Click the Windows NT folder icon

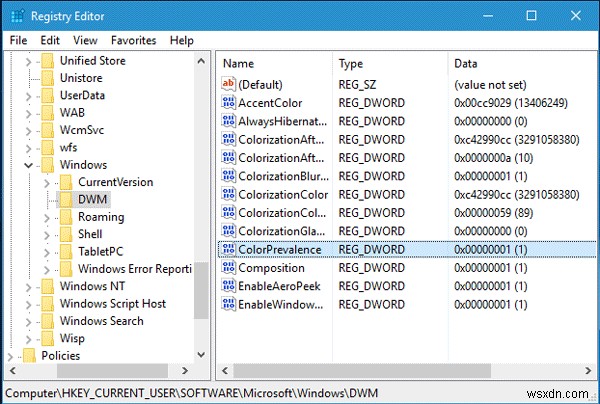tap(48, 286)
